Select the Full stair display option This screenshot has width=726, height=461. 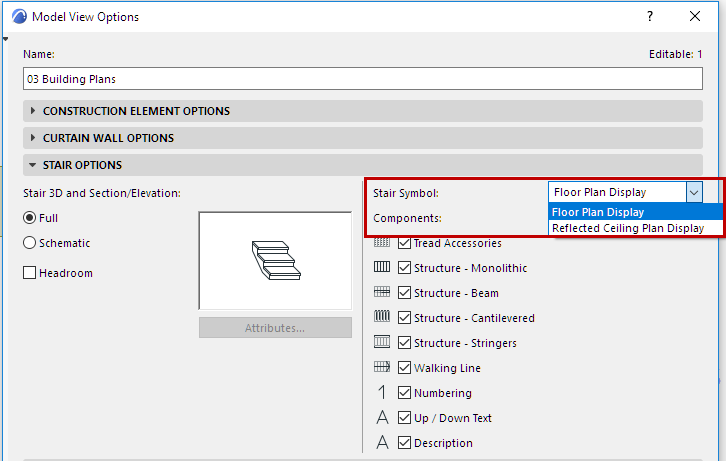tap(30, 218)
